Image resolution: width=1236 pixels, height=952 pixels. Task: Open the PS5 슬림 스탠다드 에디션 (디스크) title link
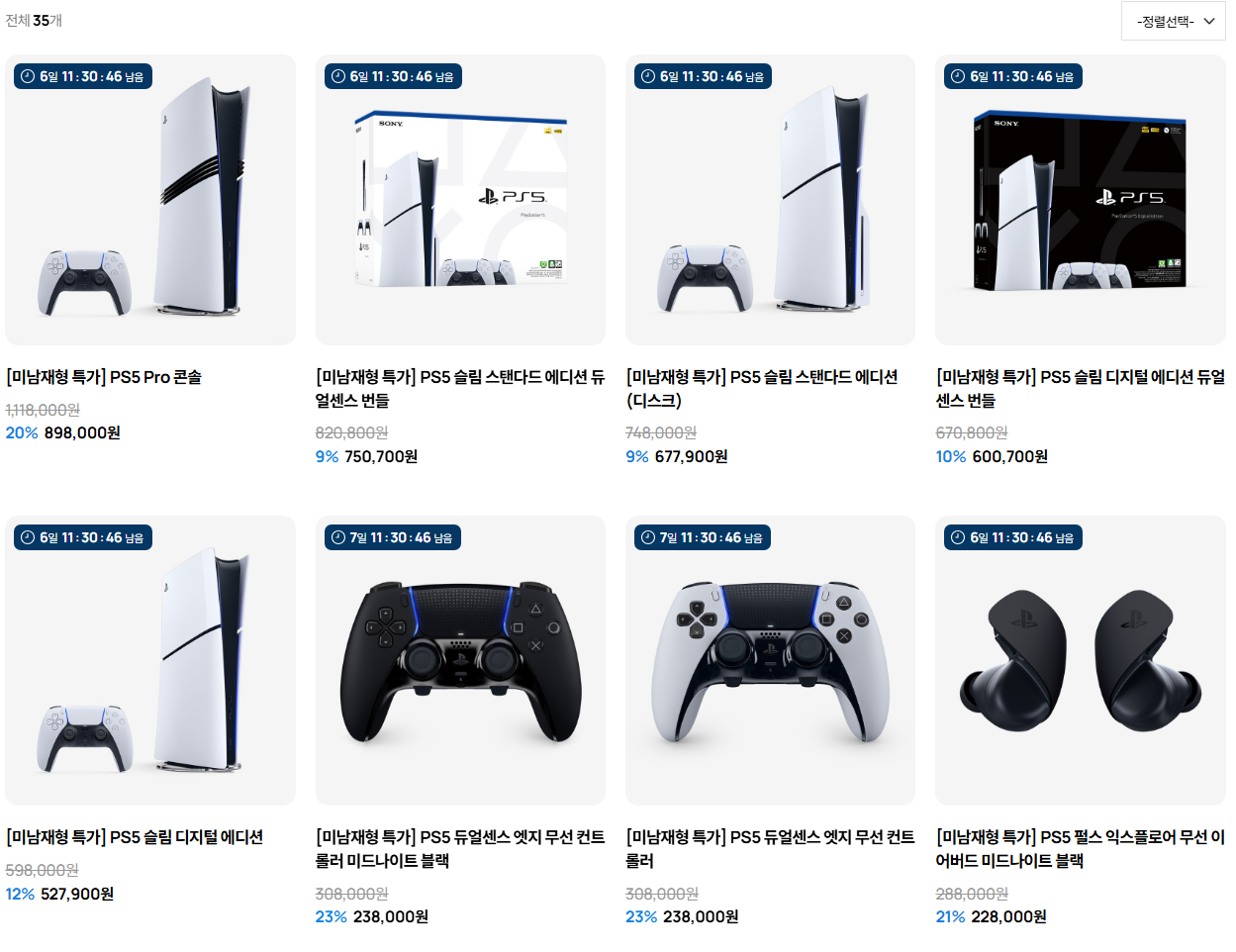[x=762, y=389]
